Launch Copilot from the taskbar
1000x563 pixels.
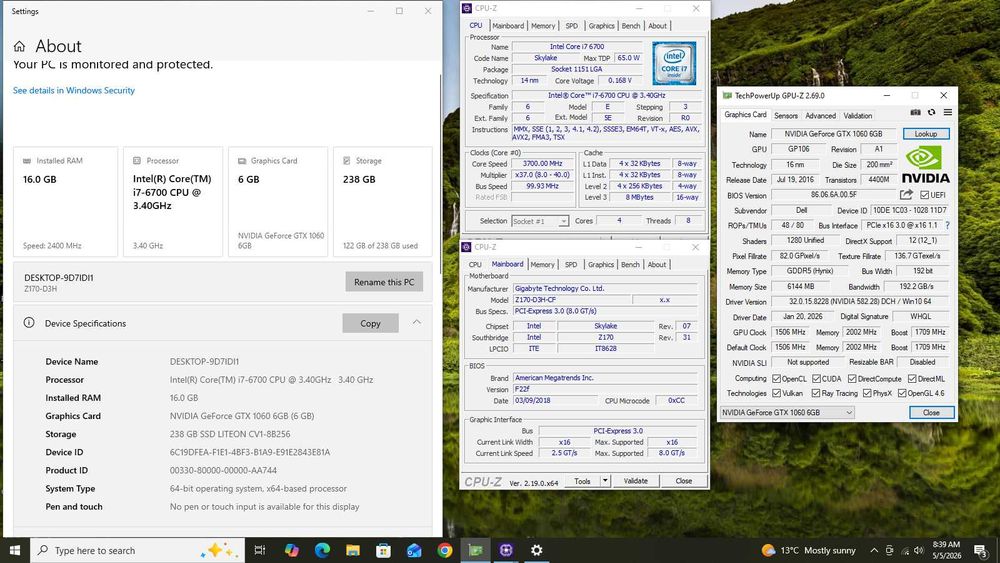point(291,550)
